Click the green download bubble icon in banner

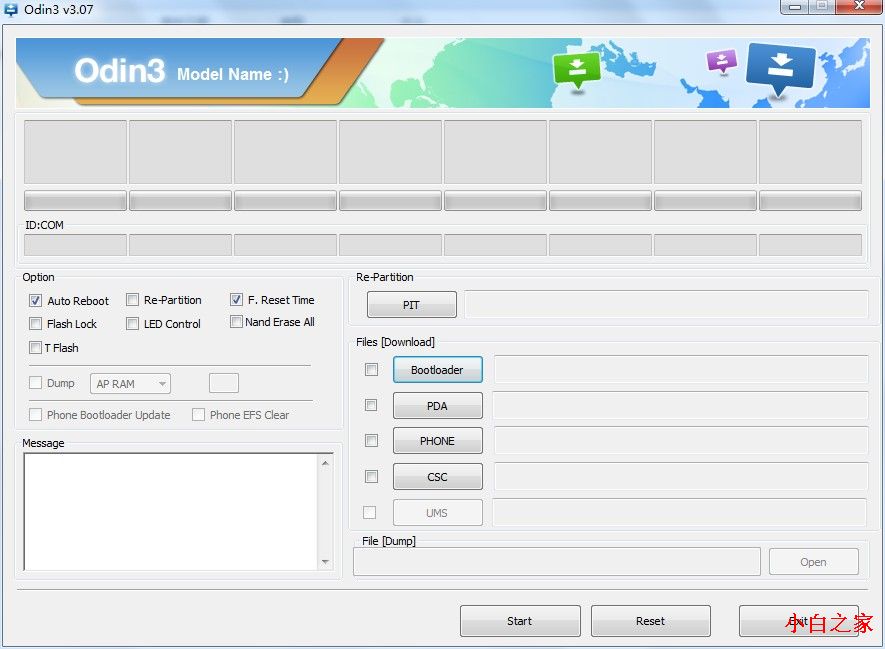coord(576,69)
